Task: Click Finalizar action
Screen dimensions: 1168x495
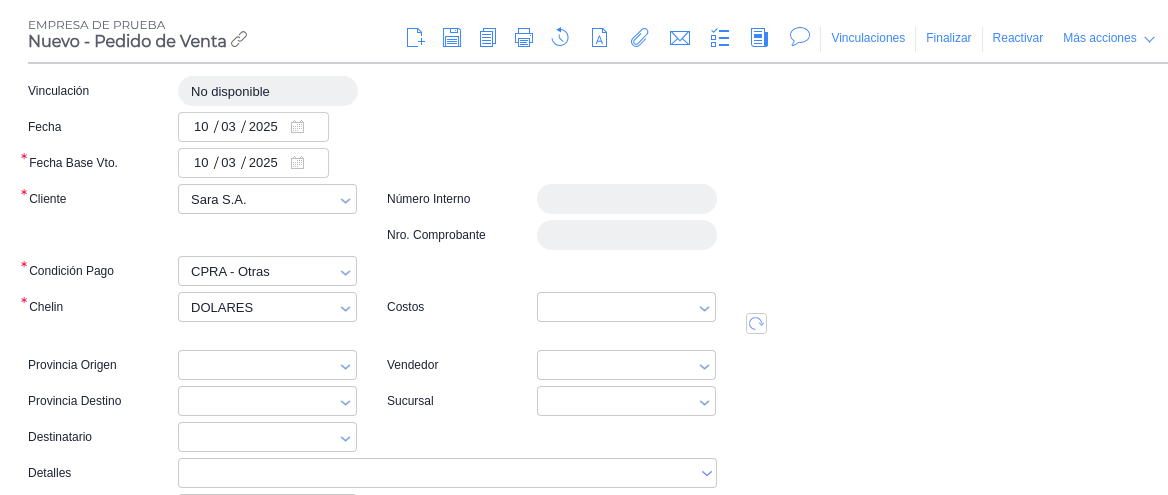Action: point(948,38)
